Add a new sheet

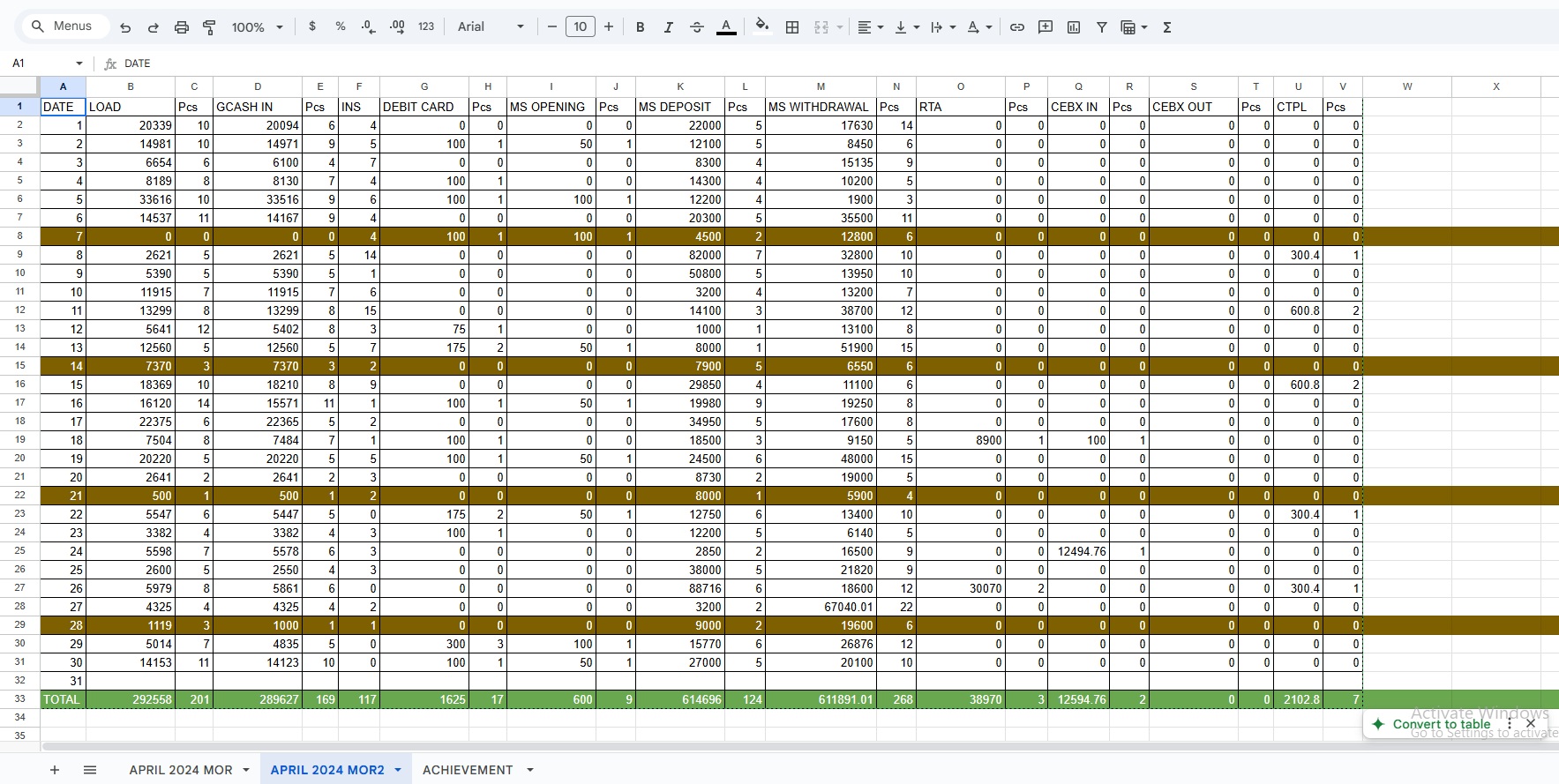tap(55, 770)
